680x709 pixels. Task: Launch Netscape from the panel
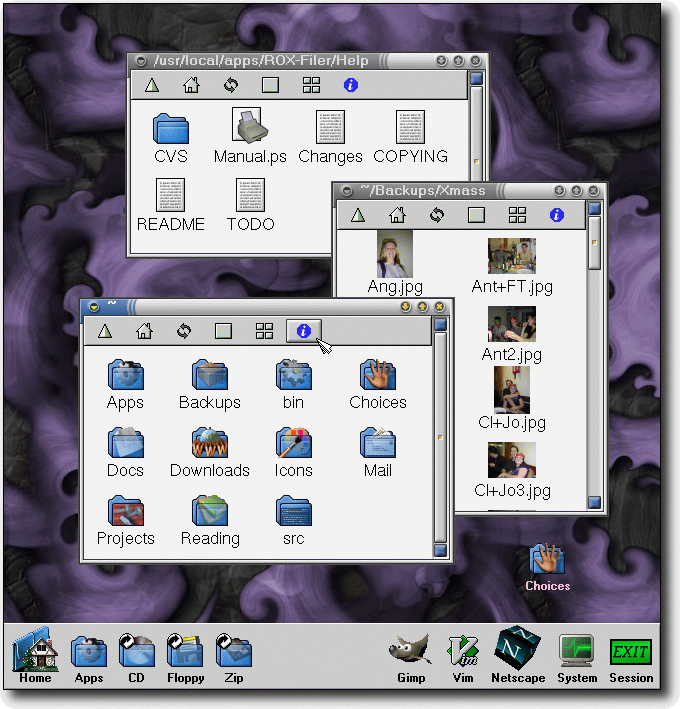click(518, 655)
